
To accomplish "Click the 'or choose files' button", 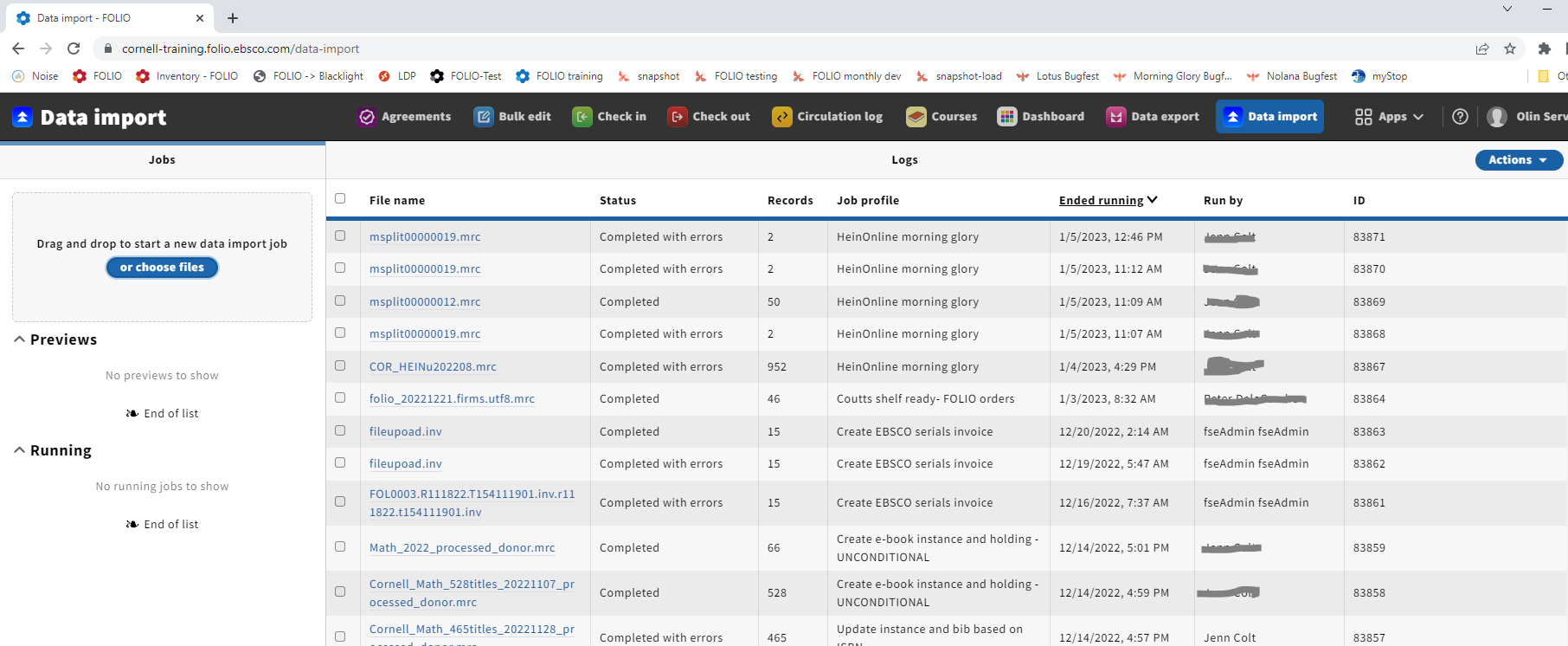I will tap(163, 268).
